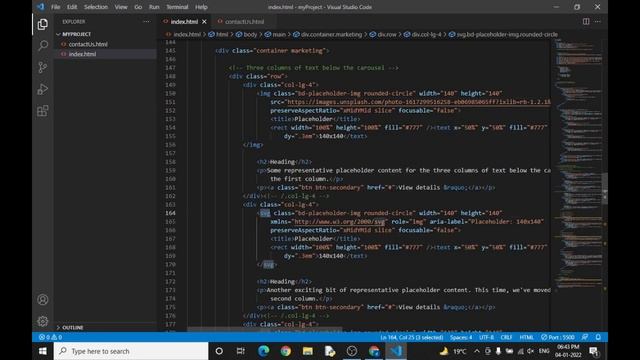The image size is (640, 360).
Task: Click html breadcrumb item
Action: click(x=222, y=34)
